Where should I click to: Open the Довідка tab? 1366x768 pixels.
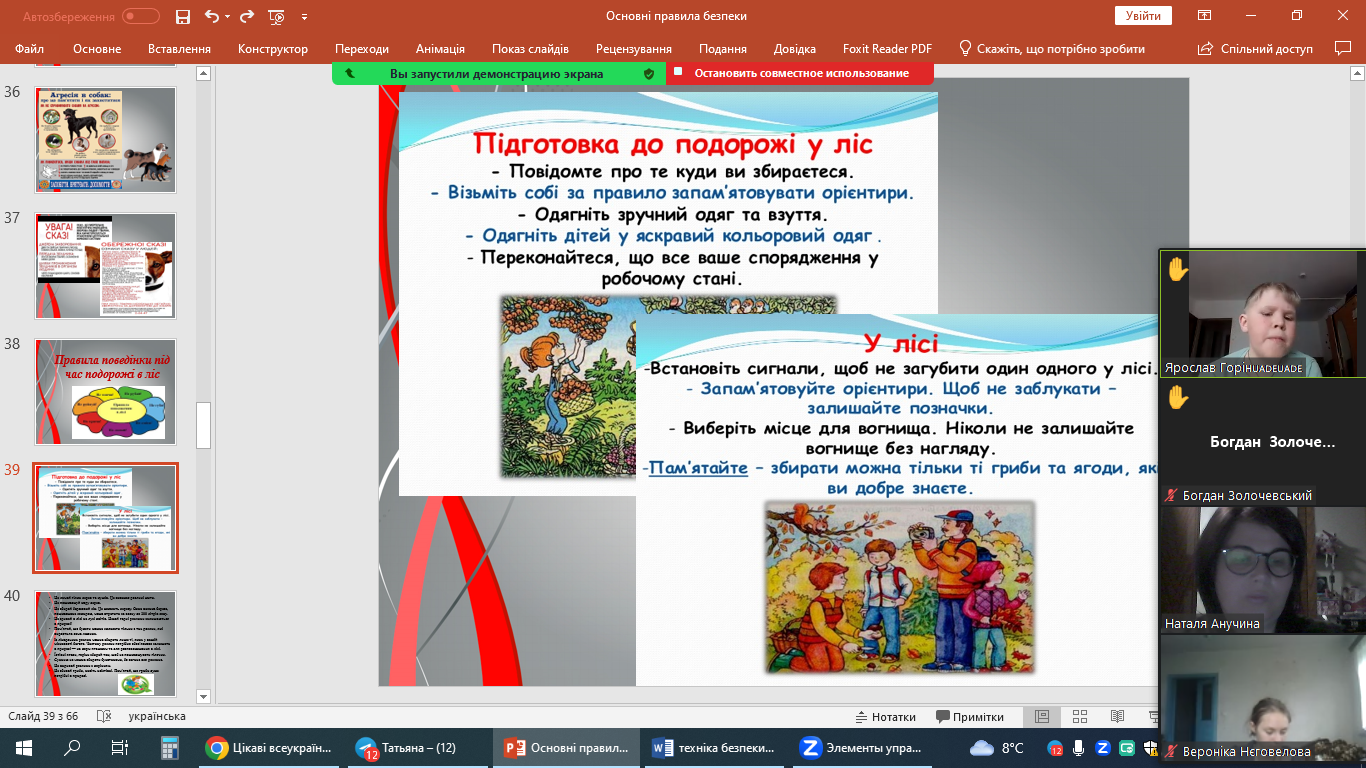[795, 49]
